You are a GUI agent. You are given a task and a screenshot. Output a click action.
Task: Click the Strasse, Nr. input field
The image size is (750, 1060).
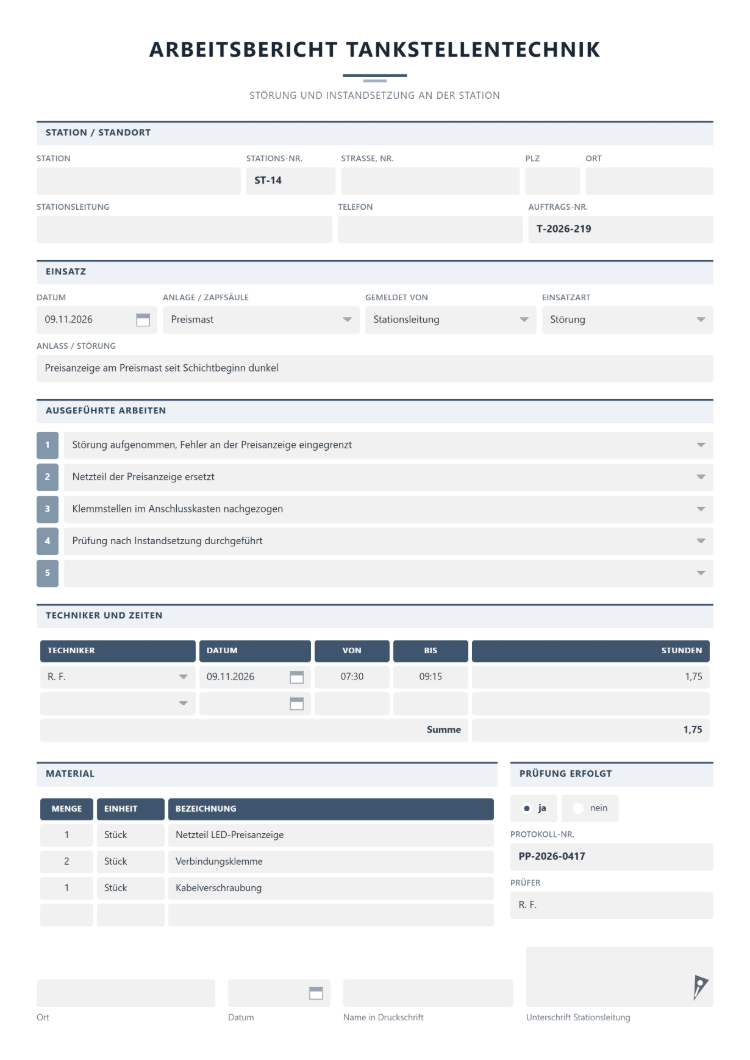[430, 181]
